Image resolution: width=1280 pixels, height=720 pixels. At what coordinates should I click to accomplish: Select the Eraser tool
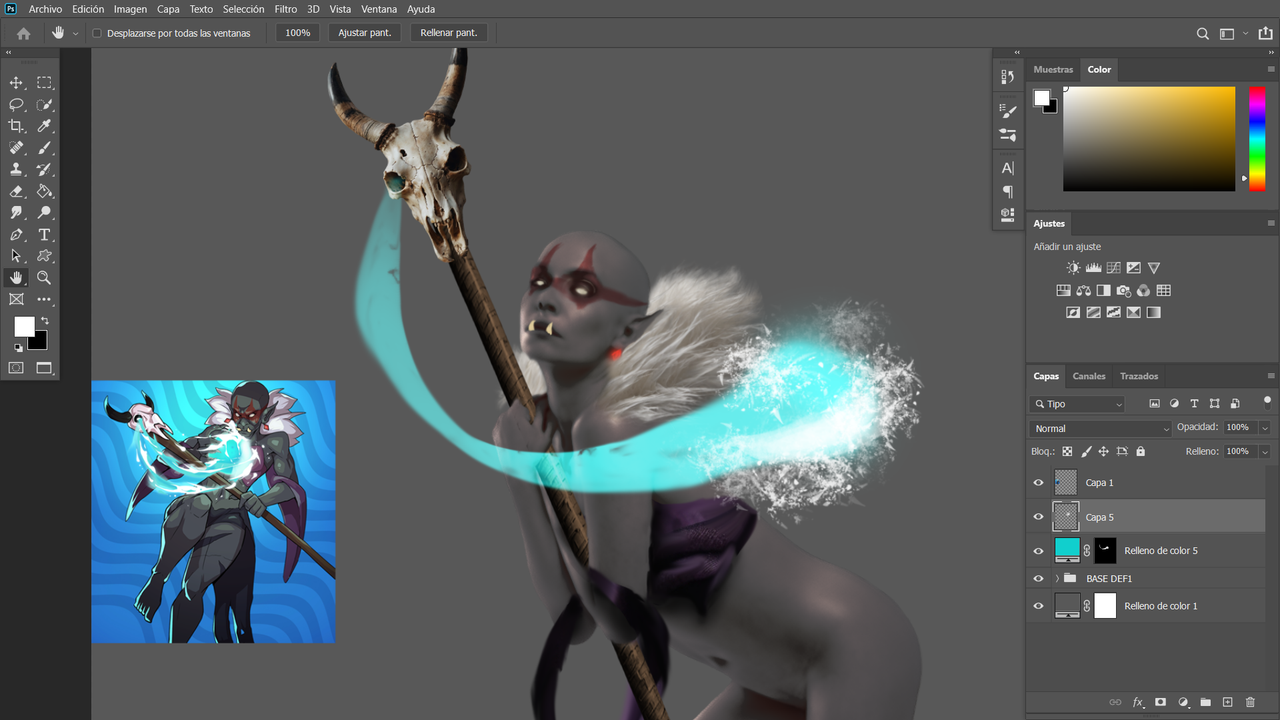coord(16,191)
